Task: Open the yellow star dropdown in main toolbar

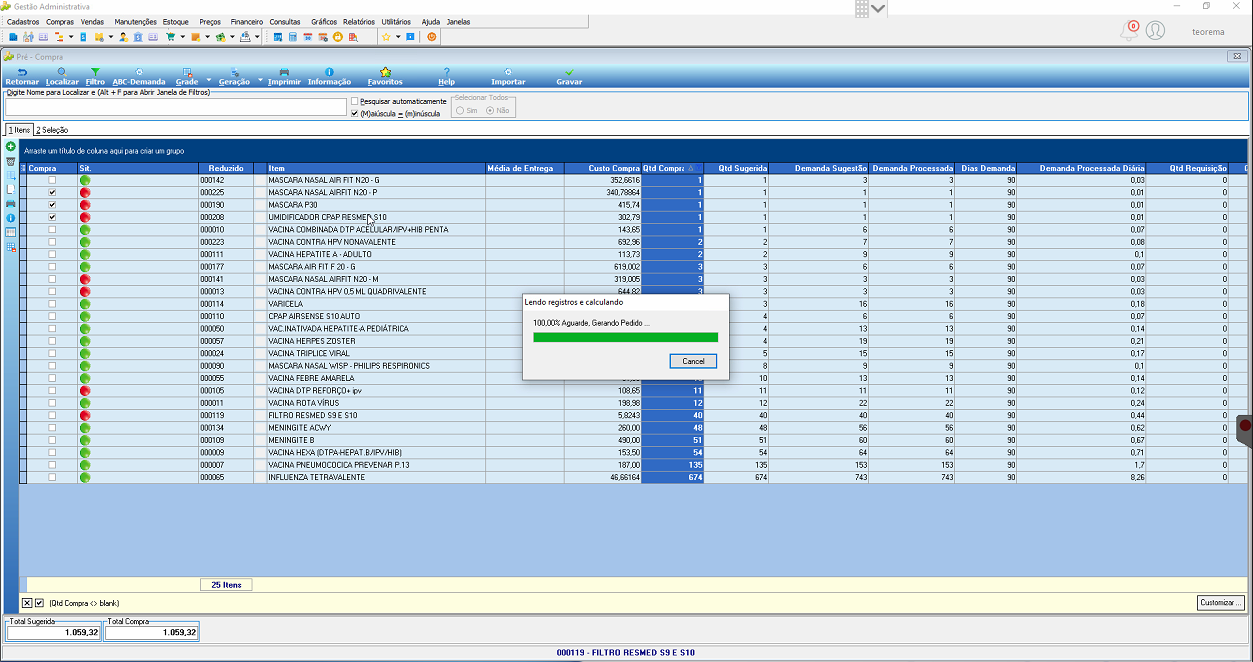Action: coord(397,37)
